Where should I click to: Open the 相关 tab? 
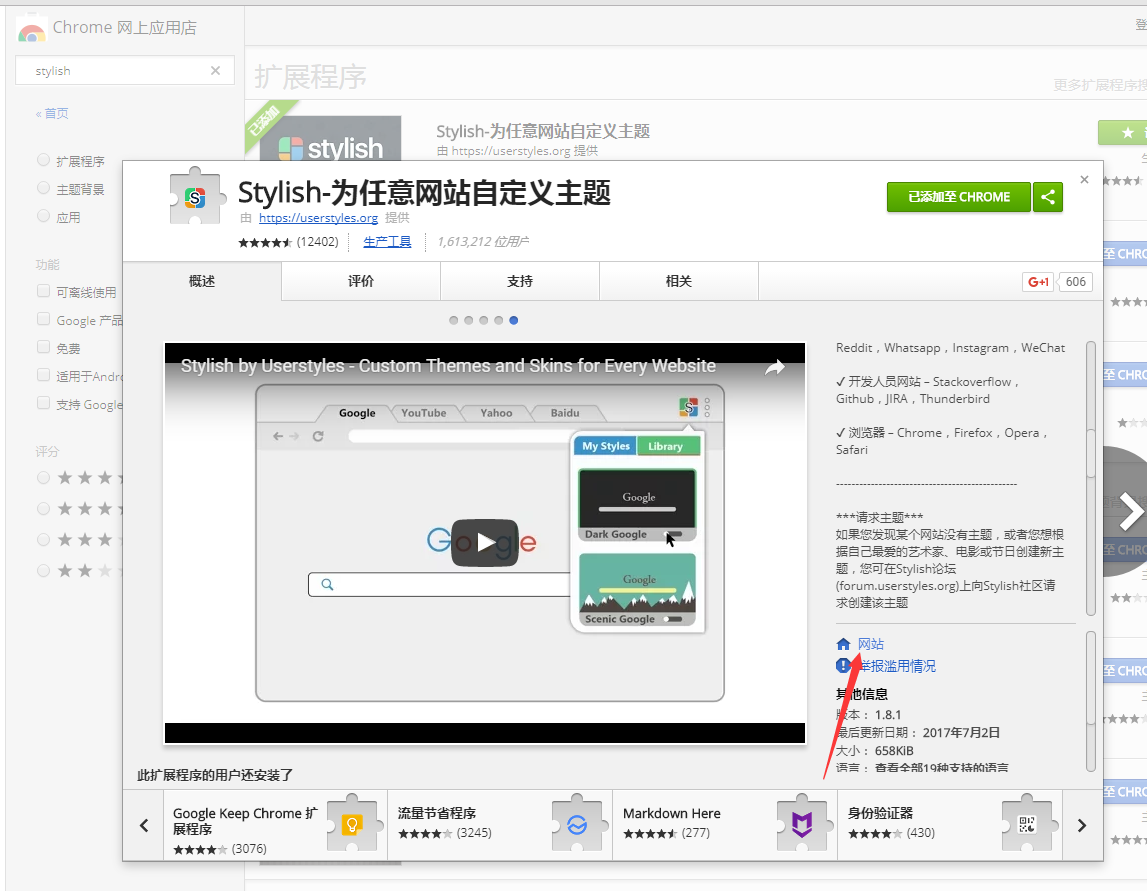click(679, 281)
